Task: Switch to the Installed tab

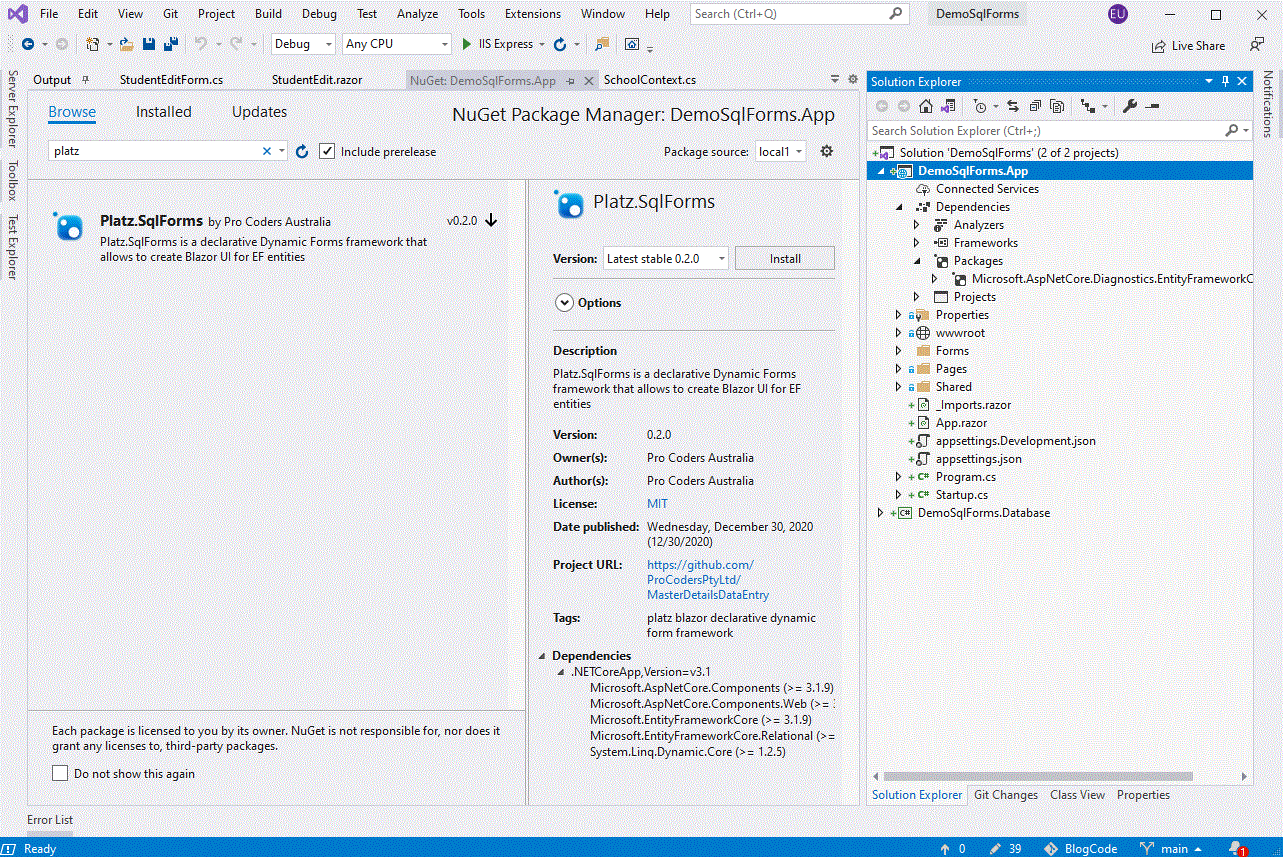Action: click(x=164, y=112)
